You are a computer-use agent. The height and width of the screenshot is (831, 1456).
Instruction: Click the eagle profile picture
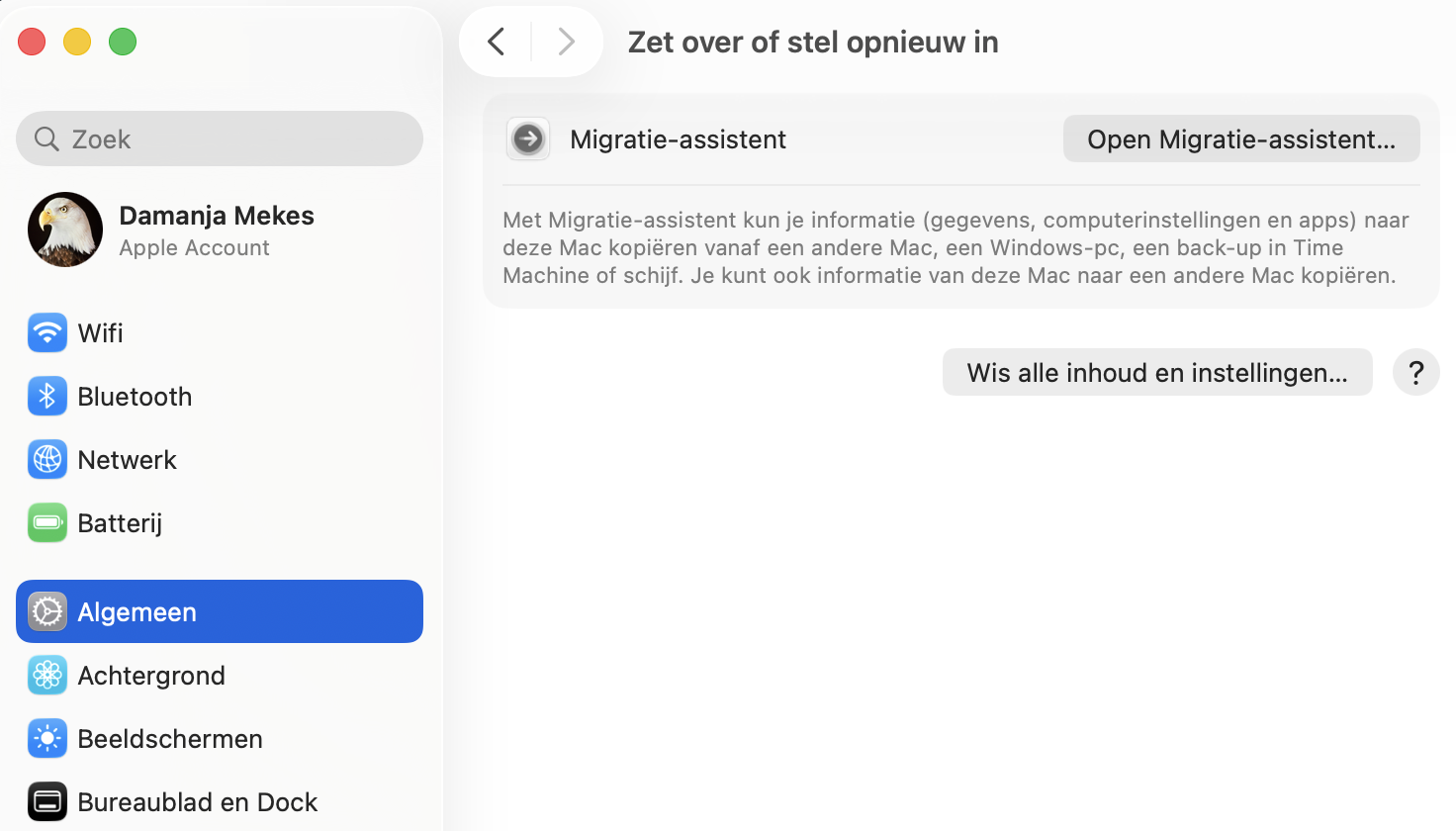(64, 230)
